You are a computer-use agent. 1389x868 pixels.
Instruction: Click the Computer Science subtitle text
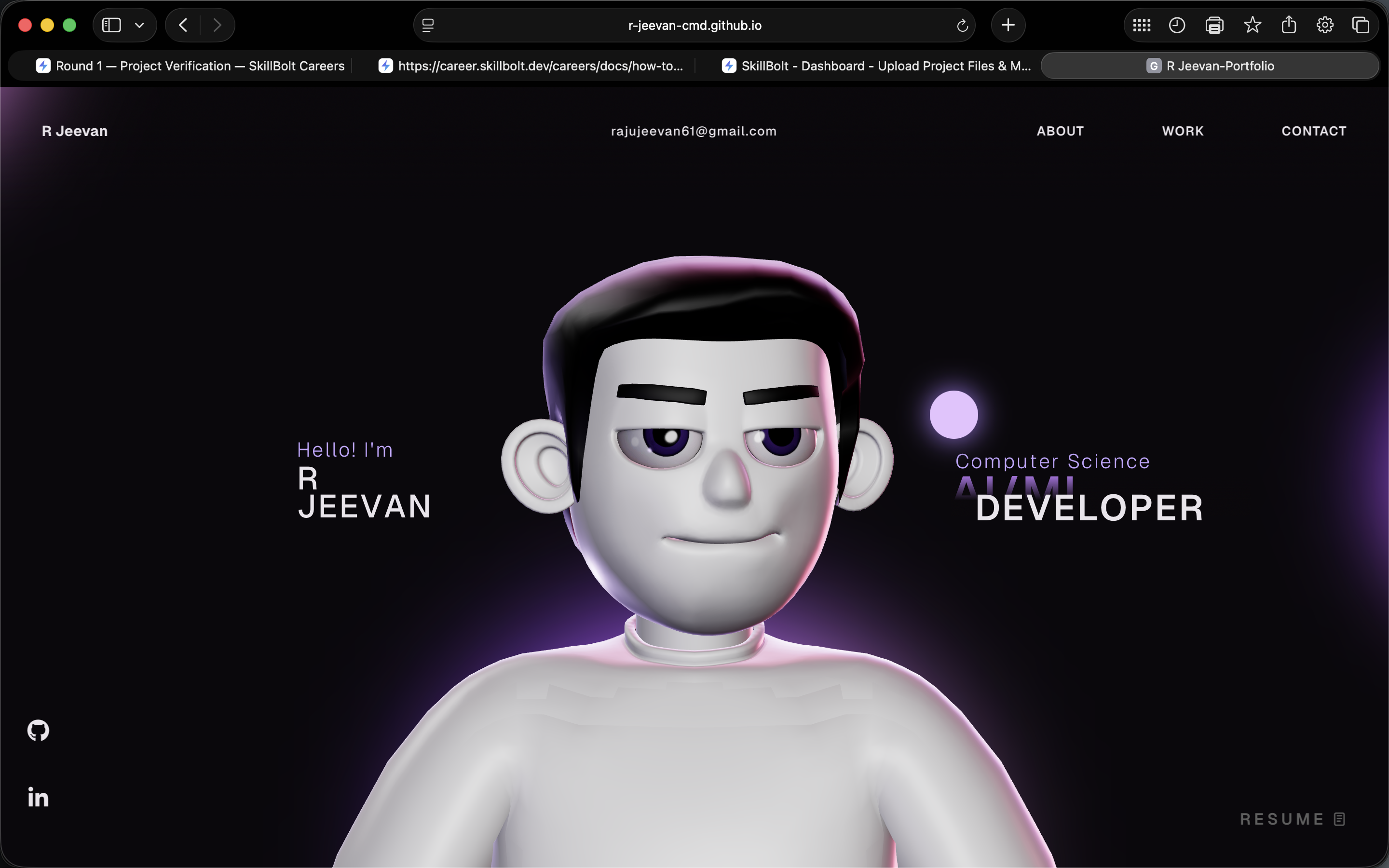point(1053,461)
